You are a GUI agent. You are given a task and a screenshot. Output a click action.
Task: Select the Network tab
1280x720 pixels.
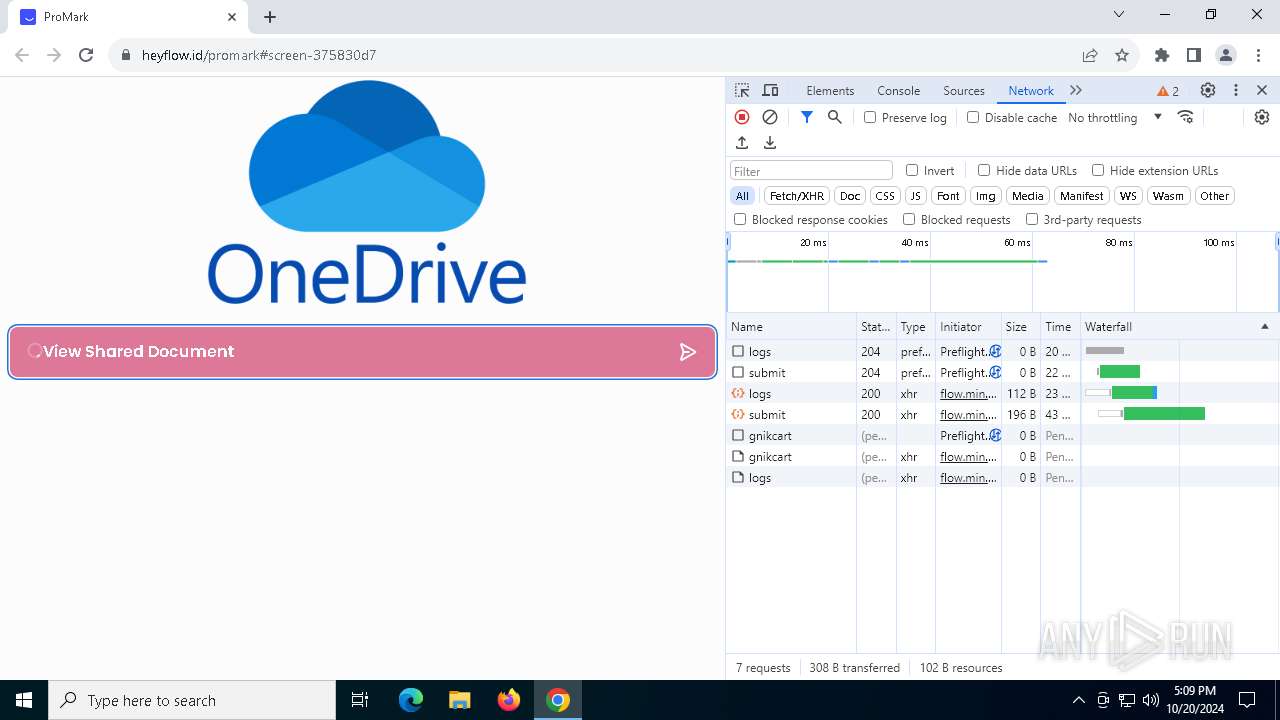(x=1031, y=90)
